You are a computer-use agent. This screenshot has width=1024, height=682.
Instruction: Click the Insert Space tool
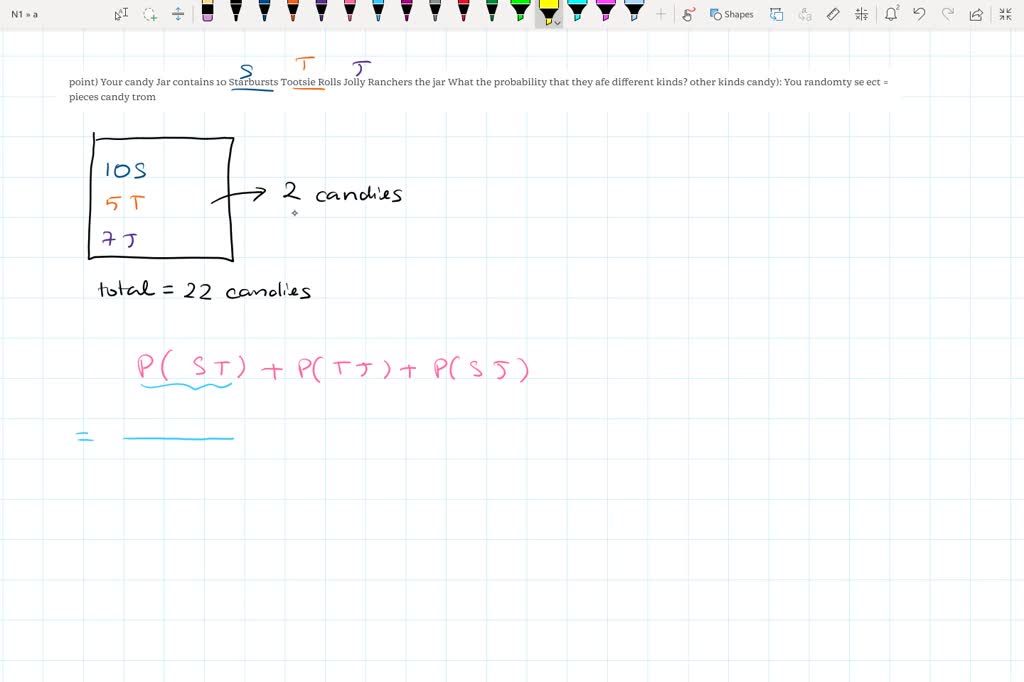point(178,14)
